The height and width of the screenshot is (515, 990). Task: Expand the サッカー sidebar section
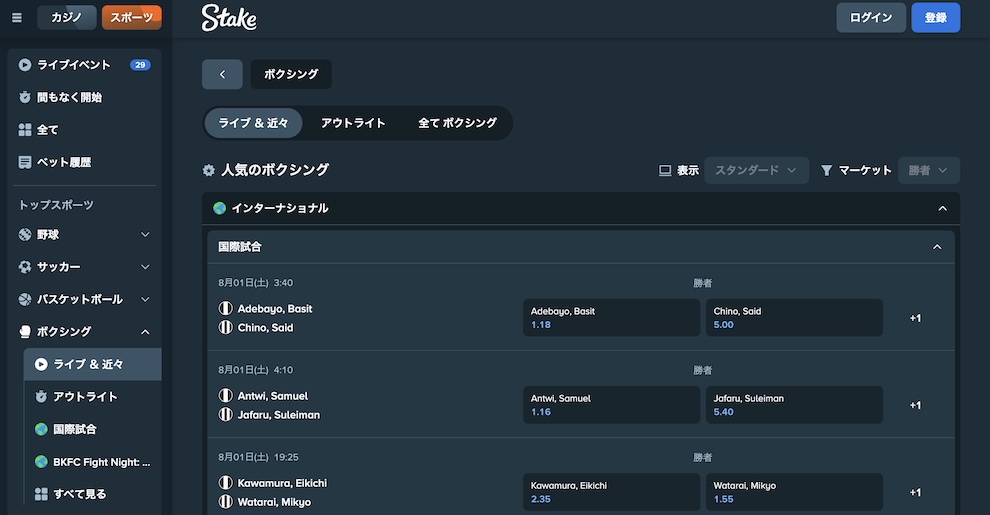click(x=145, y=266)
